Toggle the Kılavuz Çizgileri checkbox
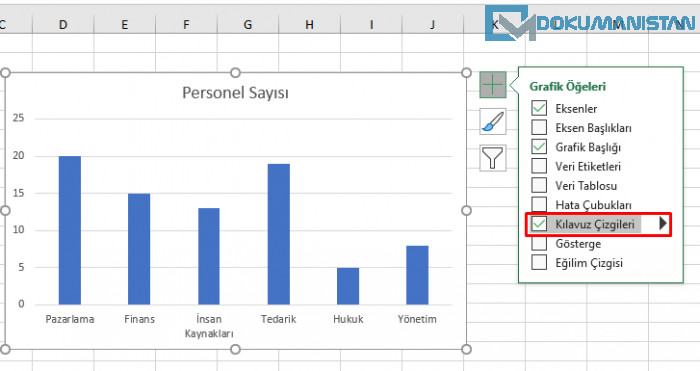 [x=539, y=224]
